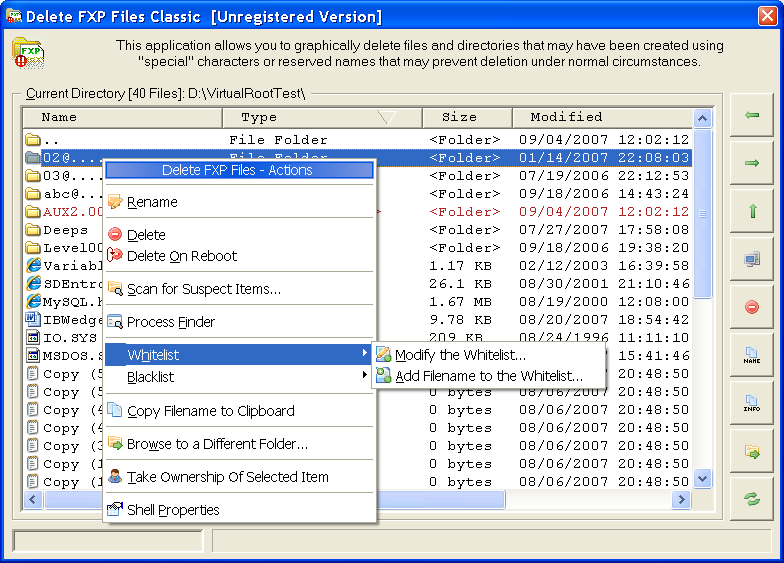Choose Browse to a Different Folder...

tap(240, 444)
